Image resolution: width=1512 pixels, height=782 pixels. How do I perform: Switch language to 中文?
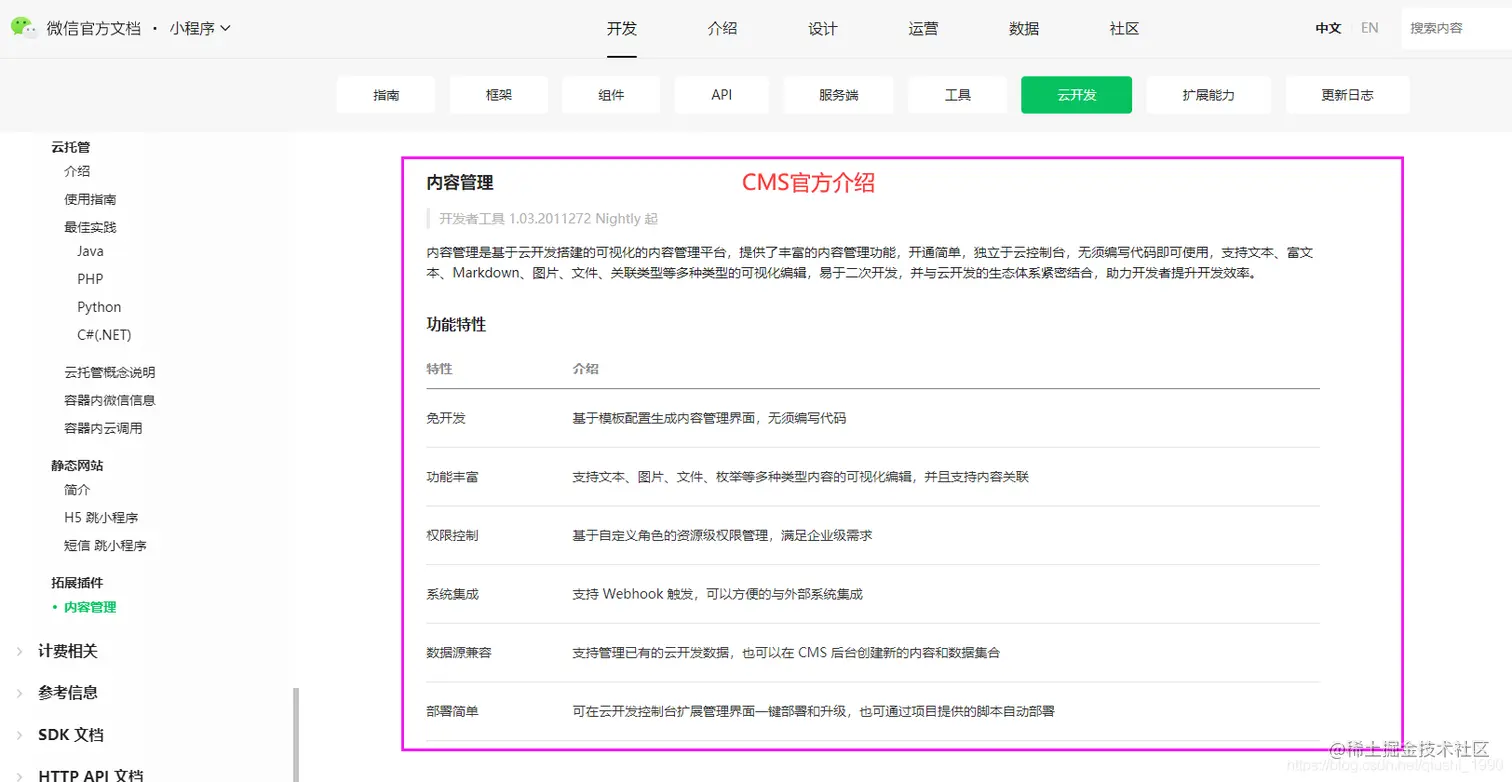point(1328,28)
